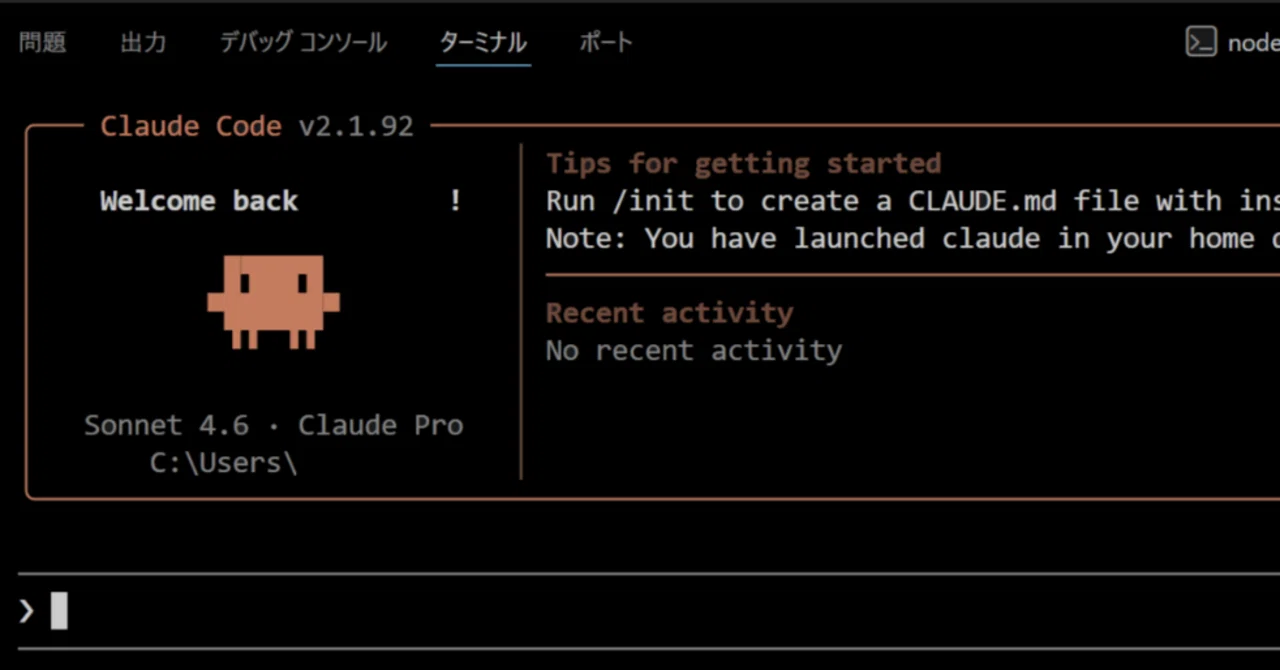Click the C:\Users\ path text
This screenshot has width=1280, height=670.
pos(224,463)
